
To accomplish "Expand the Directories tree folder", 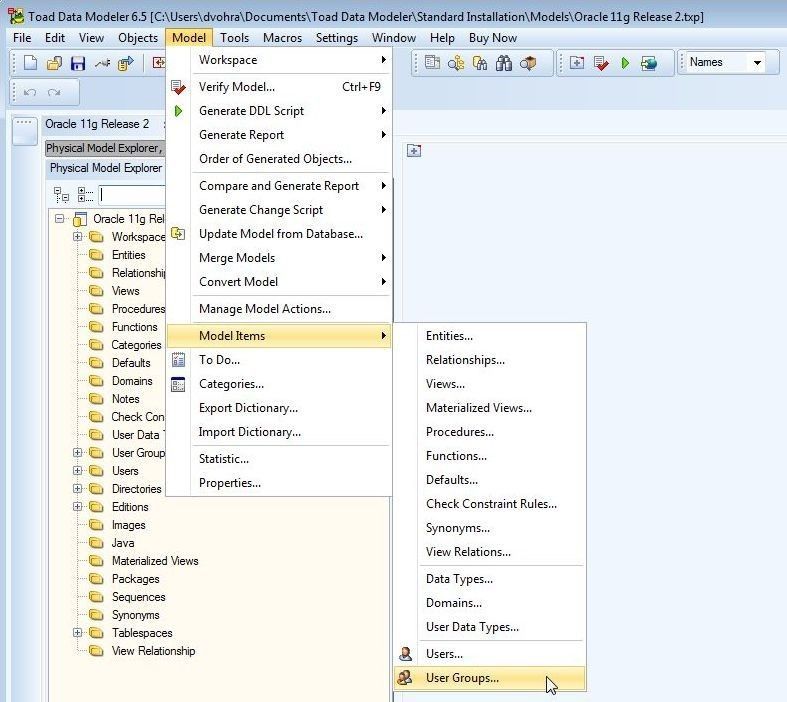I will tap(77, 489).
